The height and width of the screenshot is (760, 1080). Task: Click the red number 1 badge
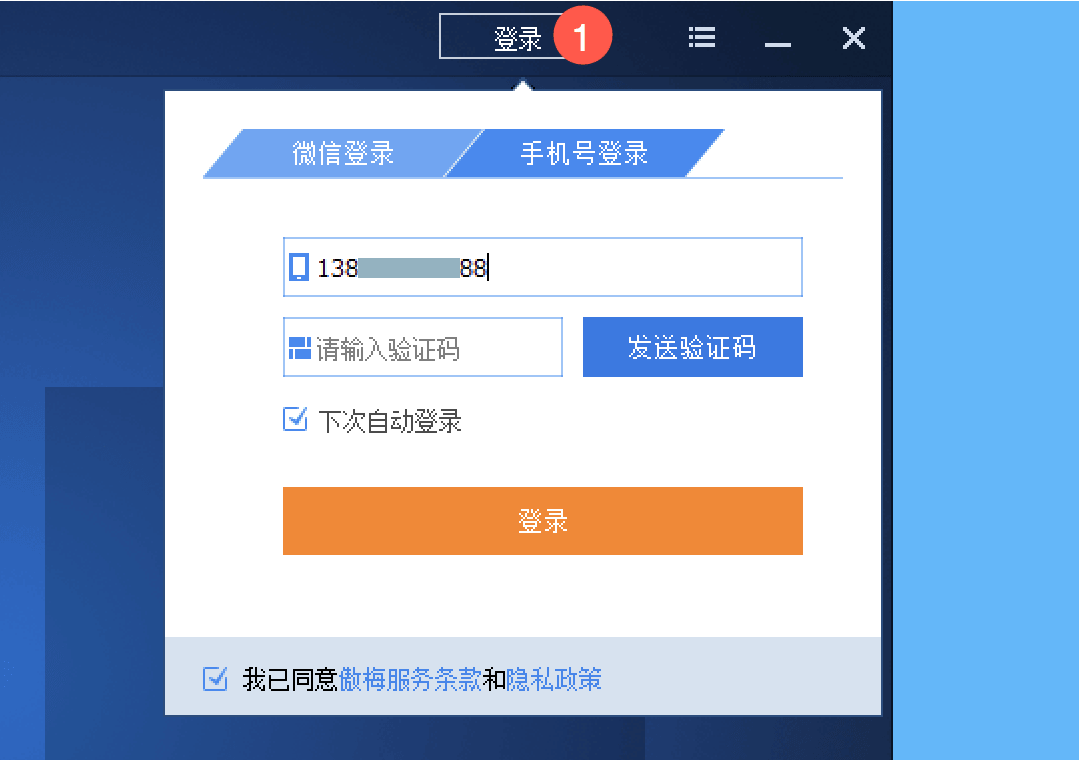point(583,35)
